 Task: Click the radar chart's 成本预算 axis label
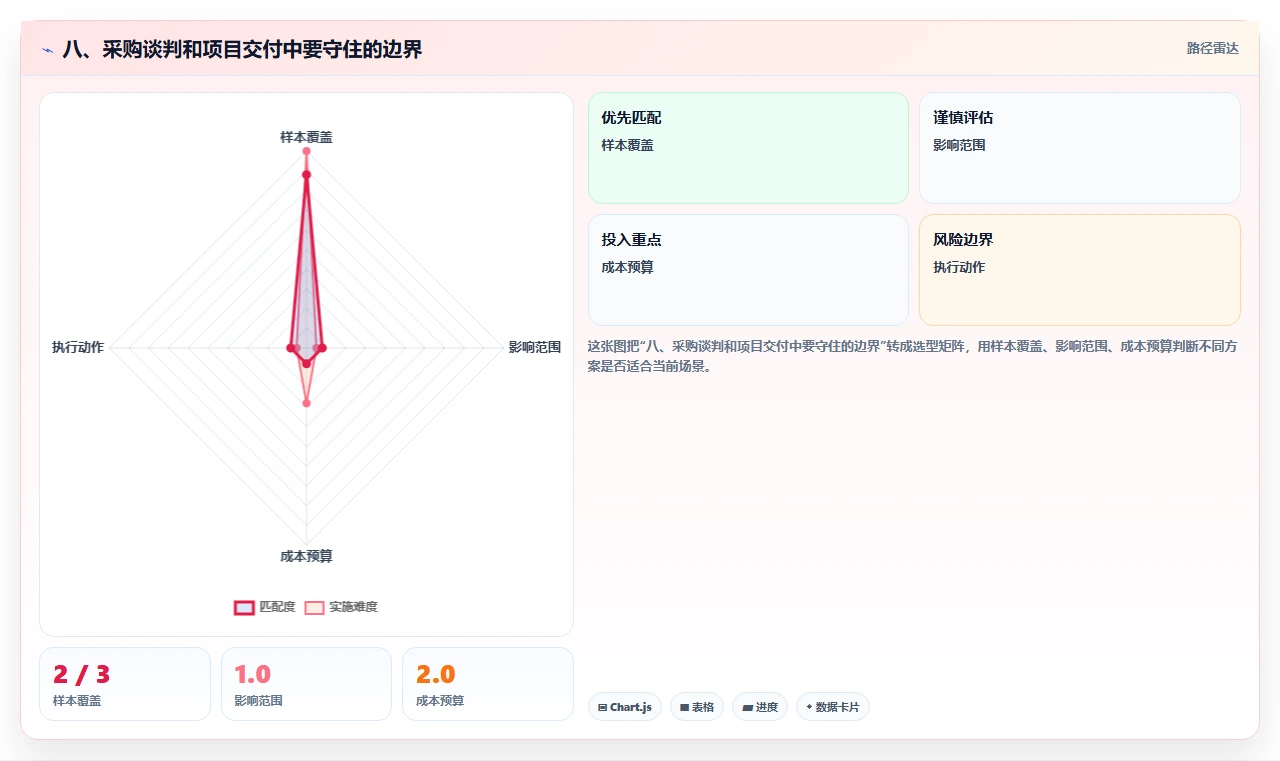coord(306,556)
